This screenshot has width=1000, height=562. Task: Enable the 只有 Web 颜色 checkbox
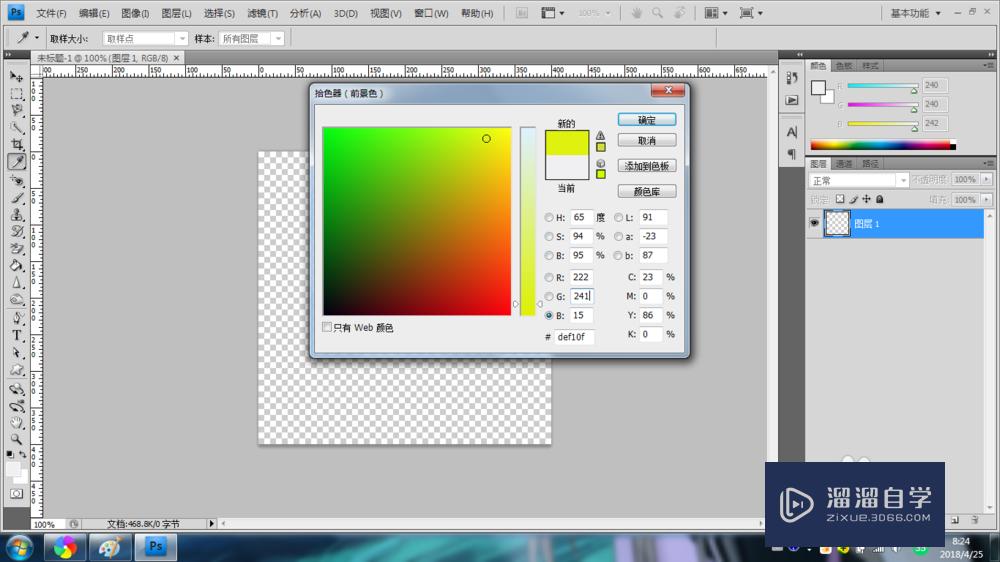[x=327, y=327]
